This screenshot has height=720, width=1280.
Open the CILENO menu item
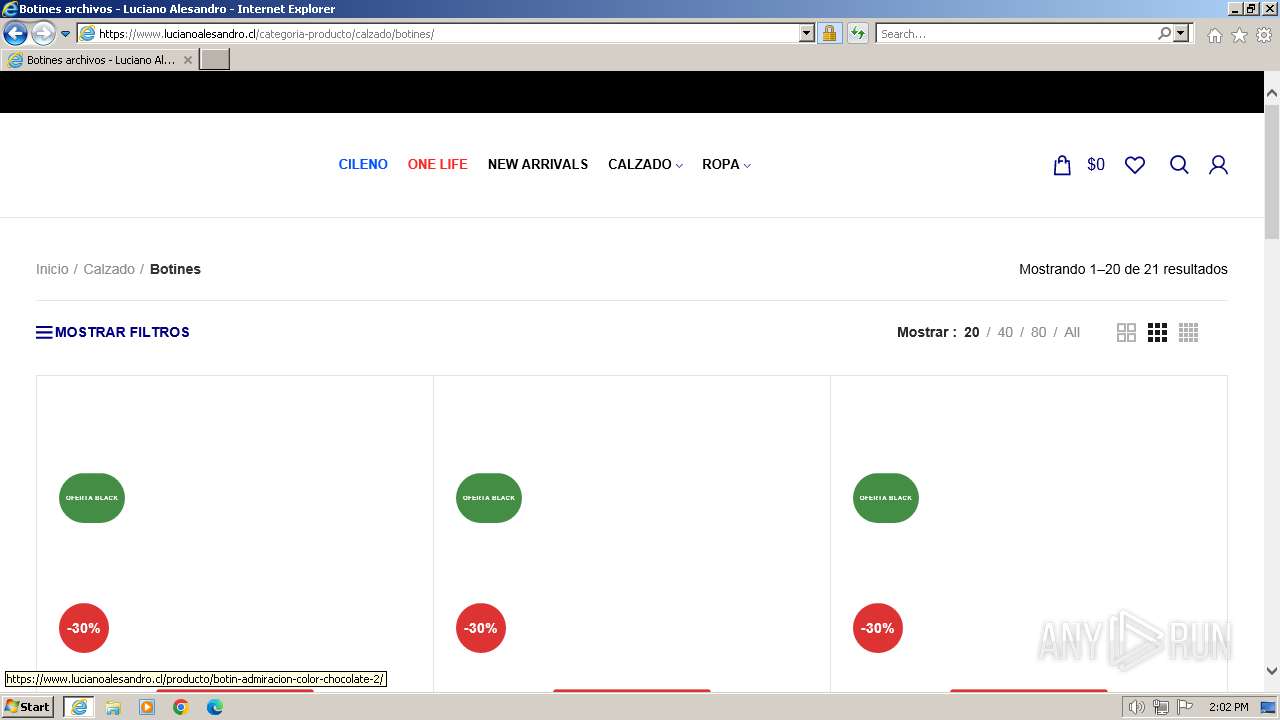point(363,164)
